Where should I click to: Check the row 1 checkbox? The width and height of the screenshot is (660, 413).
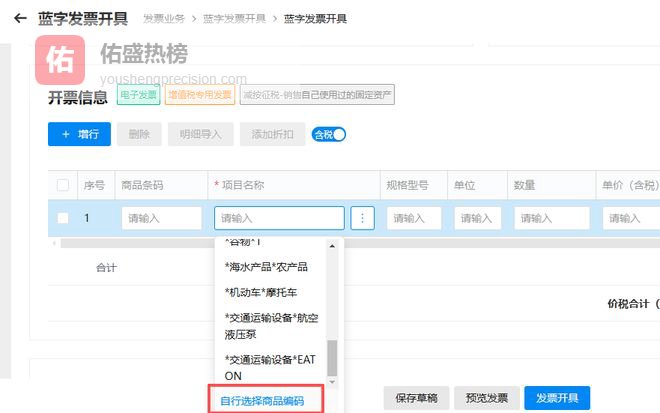[x=64, y=218]
